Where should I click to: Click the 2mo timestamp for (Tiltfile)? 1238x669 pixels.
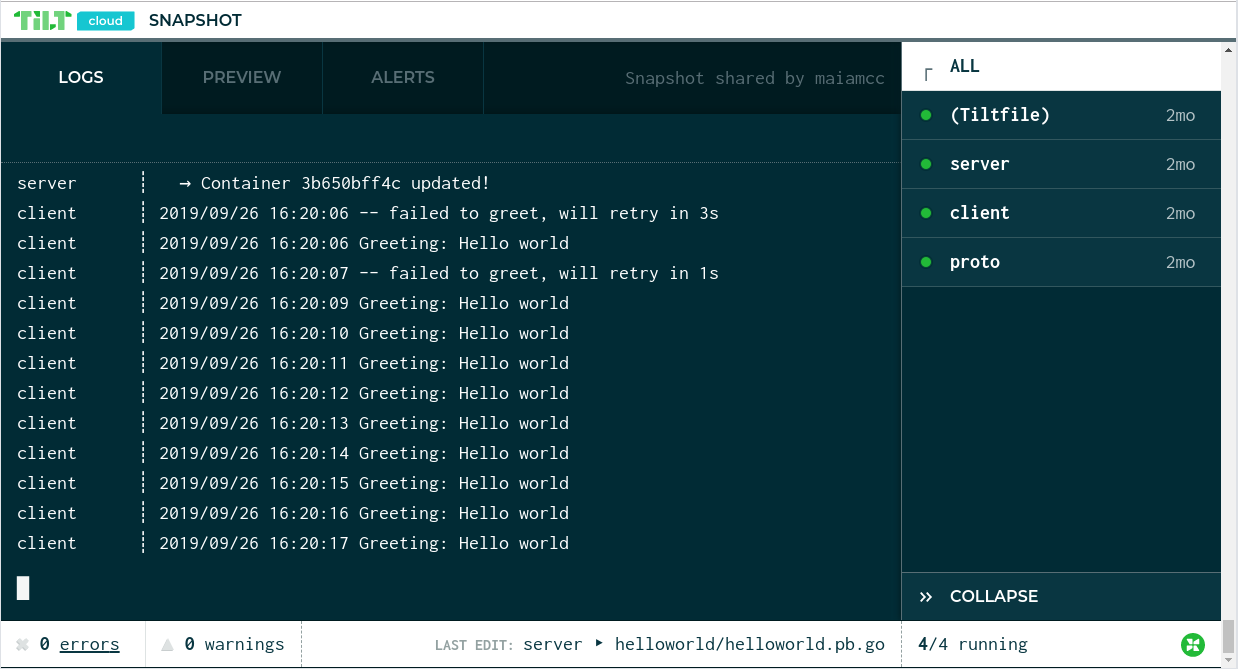pyautogui.click(x=1180, y=115)
